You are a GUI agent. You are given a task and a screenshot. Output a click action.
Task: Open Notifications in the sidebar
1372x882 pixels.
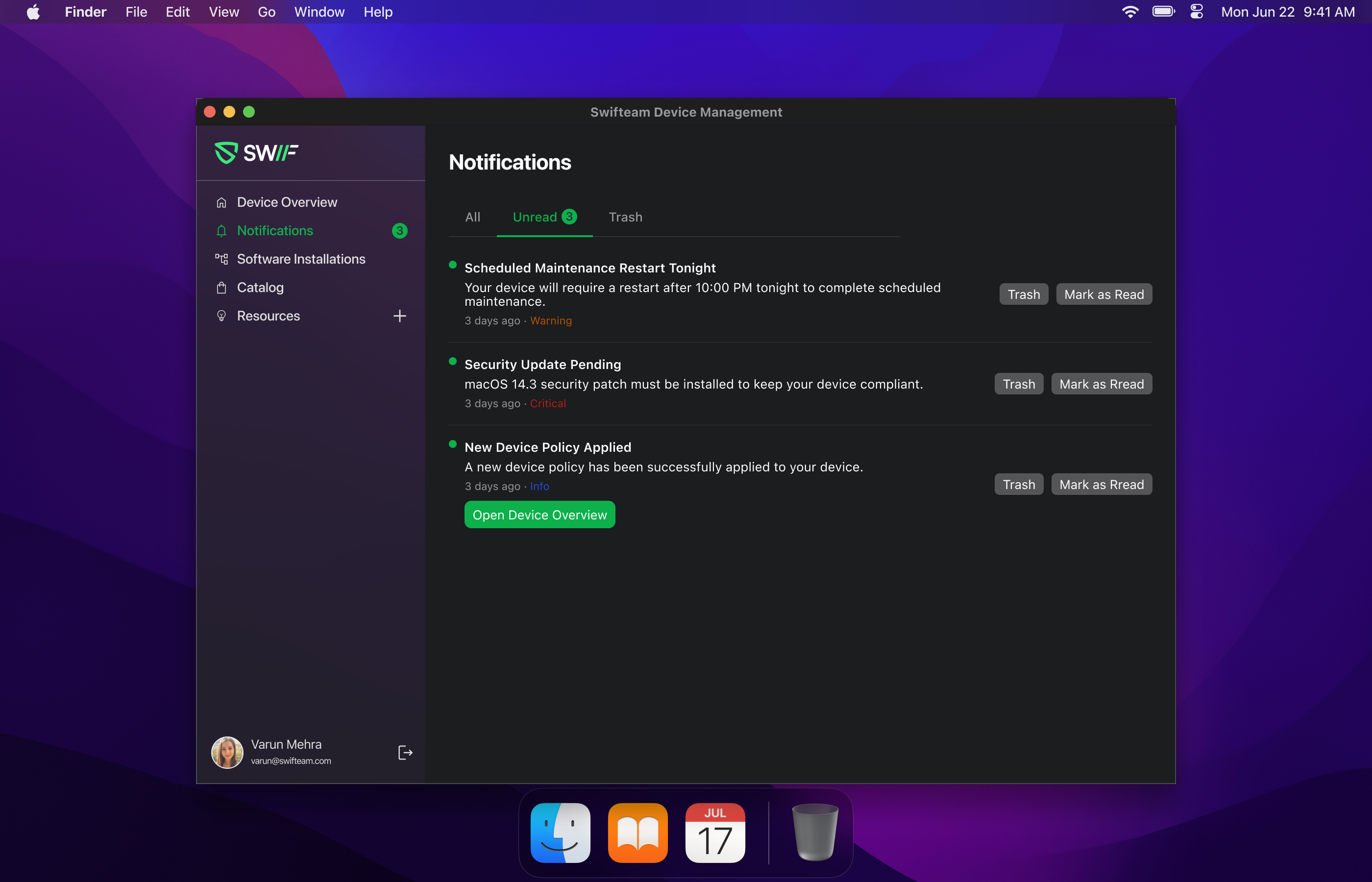click(311, 231)
